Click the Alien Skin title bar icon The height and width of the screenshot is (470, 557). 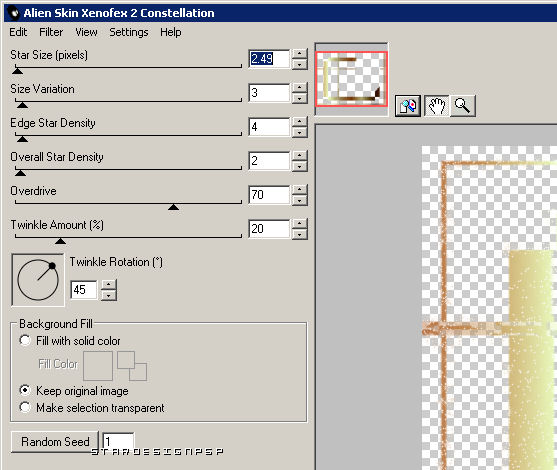click(x=14, y=13)
